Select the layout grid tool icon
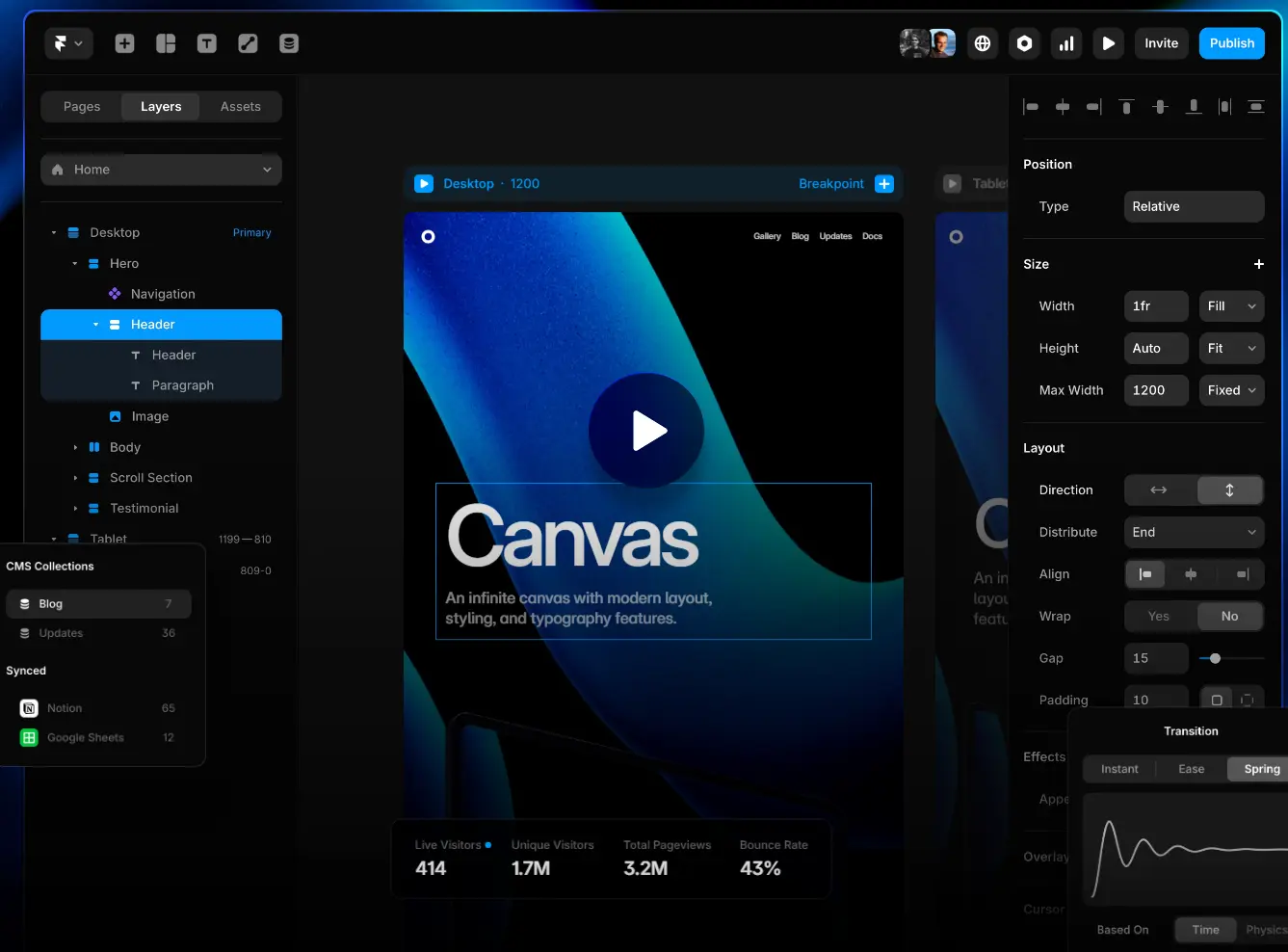The height and width of the screenshot is (952, 1288). click(x=166, y=43)
